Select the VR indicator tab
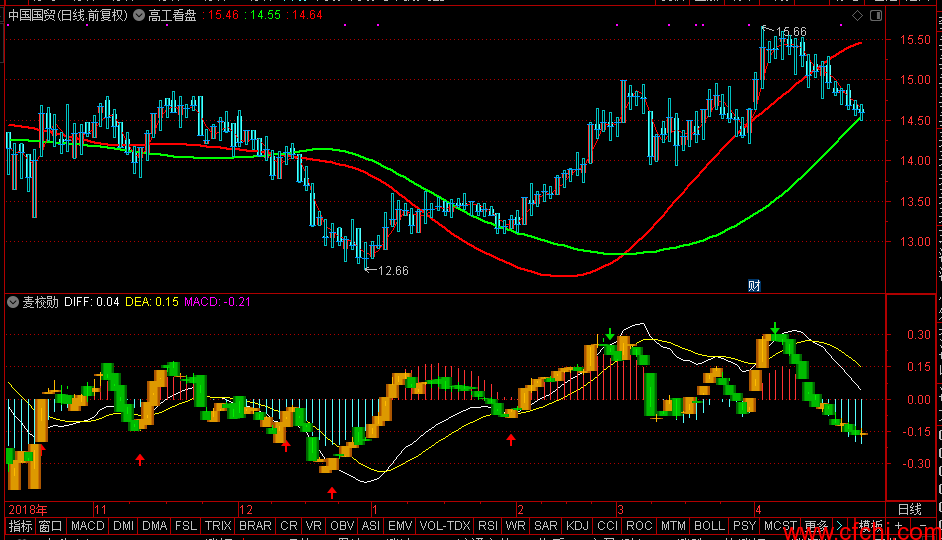 pyautogui.click(x=314, y=526)
